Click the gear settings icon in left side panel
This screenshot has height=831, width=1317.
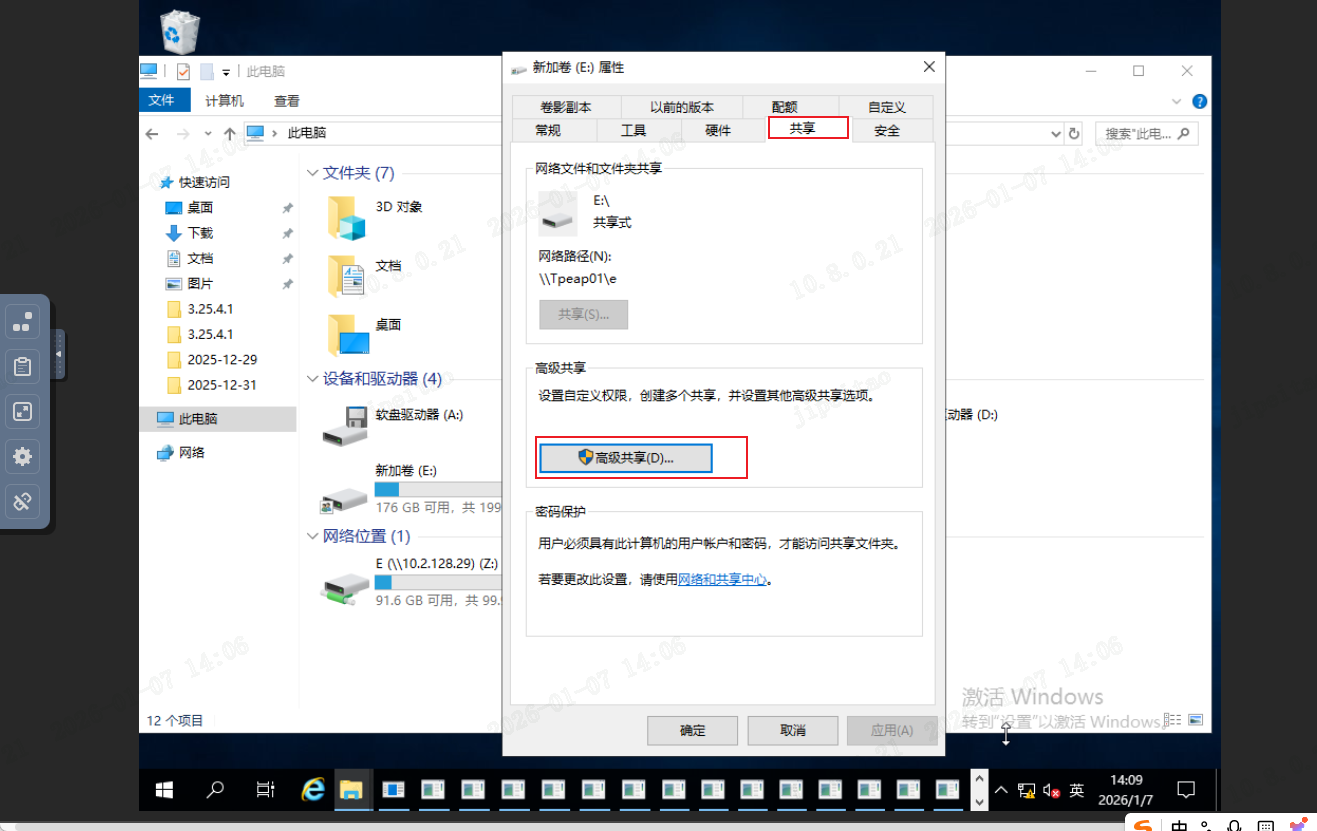tap(22, 457)
